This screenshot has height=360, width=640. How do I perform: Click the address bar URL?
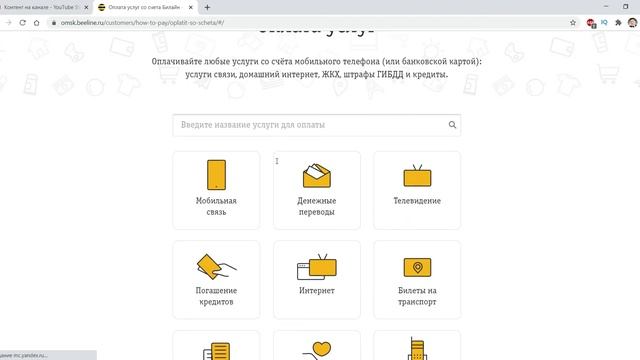(x=142, y=23)
